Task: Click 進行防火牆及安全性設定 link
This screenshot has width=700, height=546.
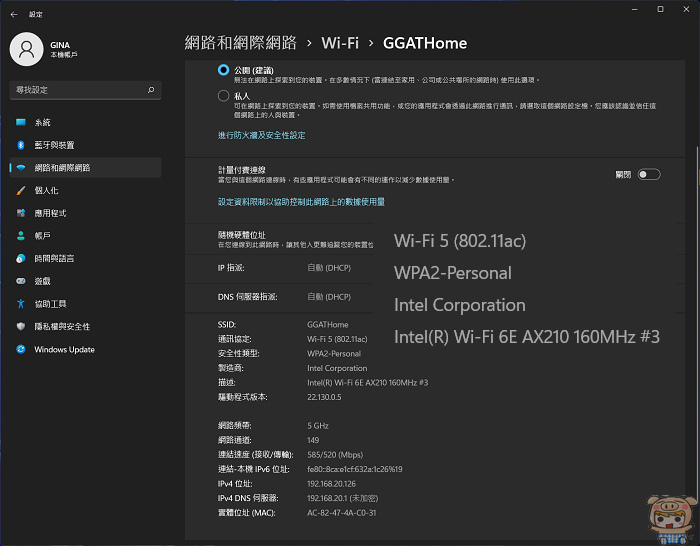Action: [262, 135]
